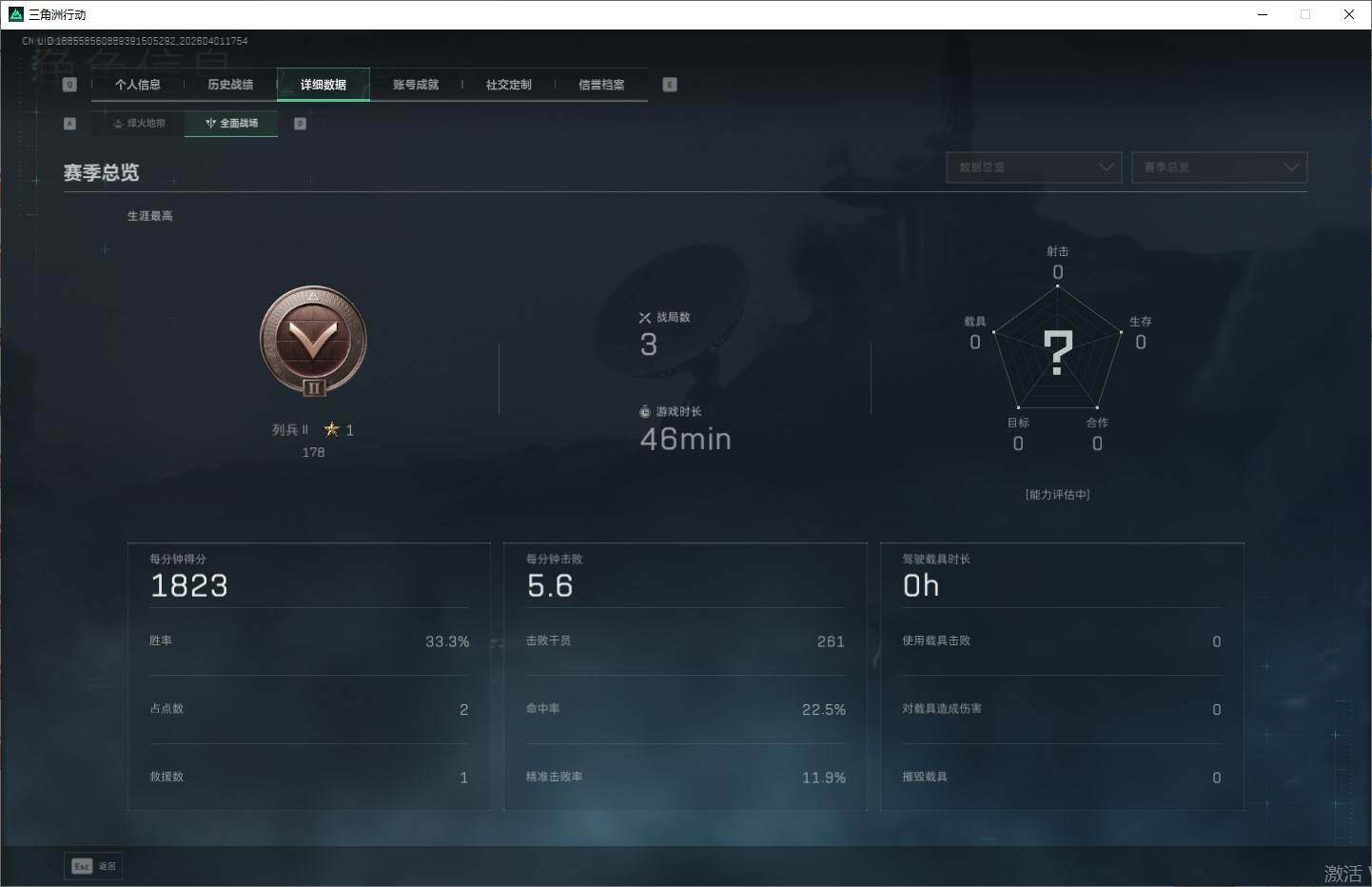Click the 1823 score value

(189, 585)
